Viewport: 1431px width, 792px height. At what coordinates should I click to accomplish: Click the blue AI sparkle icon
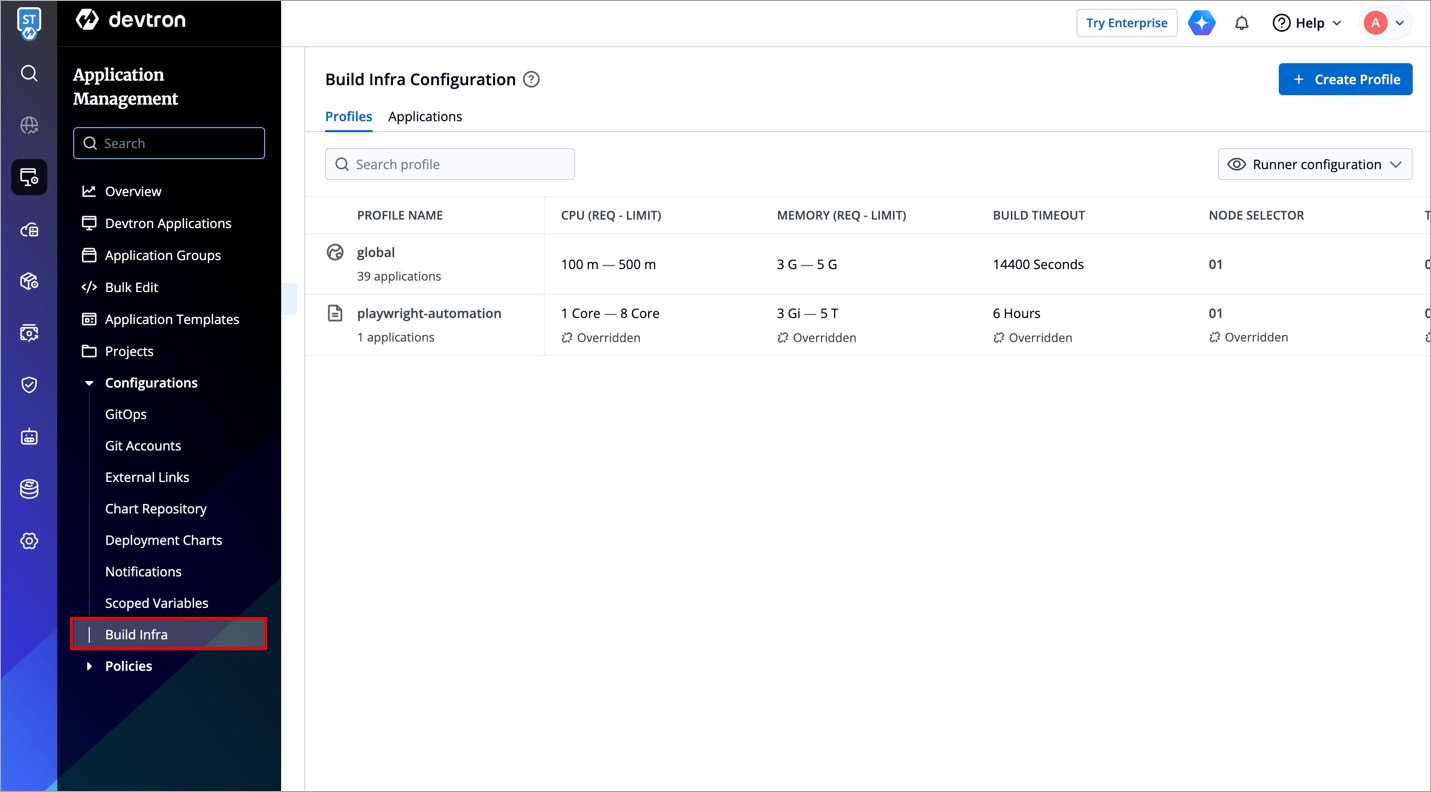tap(1201, 23)
